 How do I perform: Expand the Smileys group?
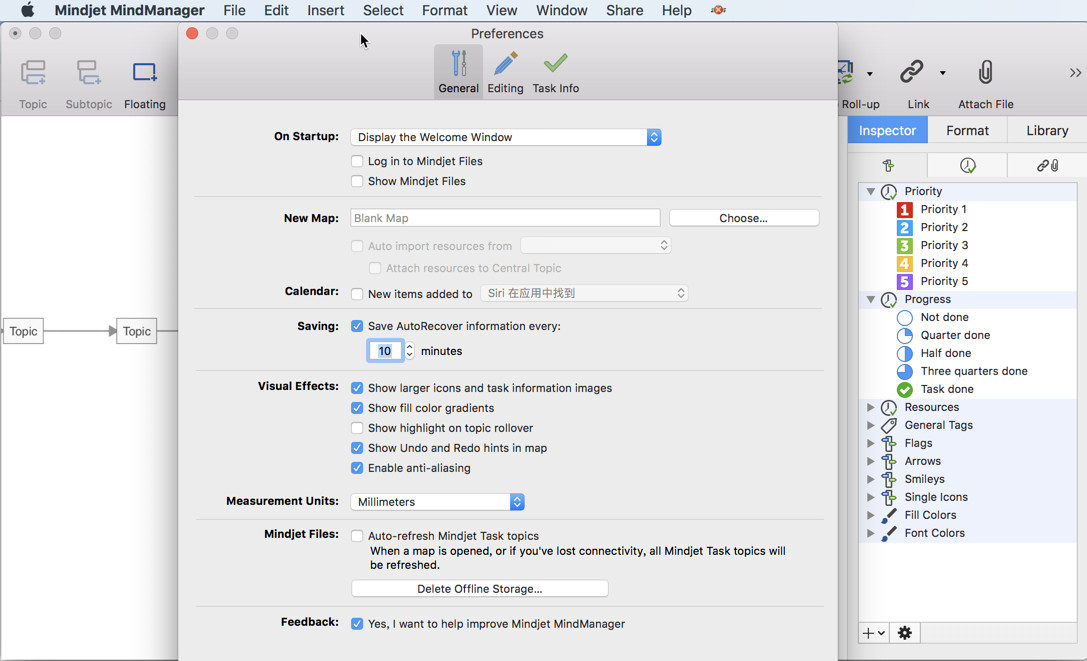click(871, 479)
